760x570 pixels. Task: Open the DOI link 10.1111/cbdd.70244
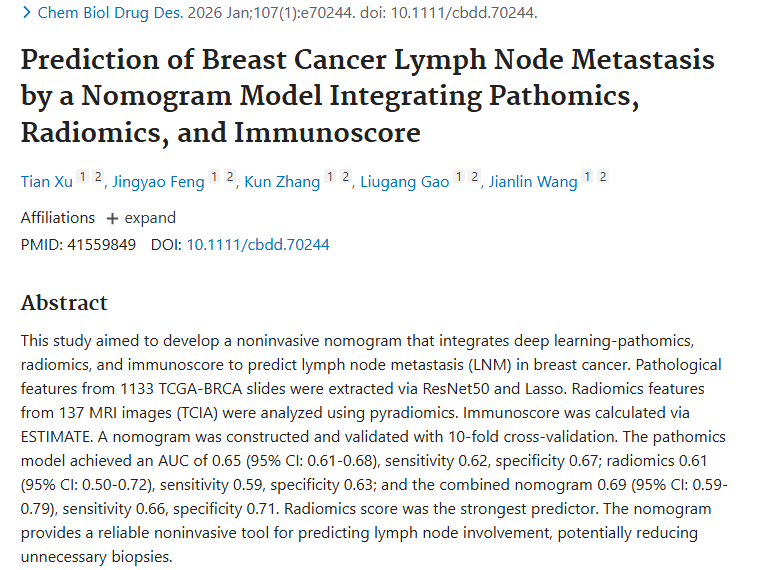(258, 244)
